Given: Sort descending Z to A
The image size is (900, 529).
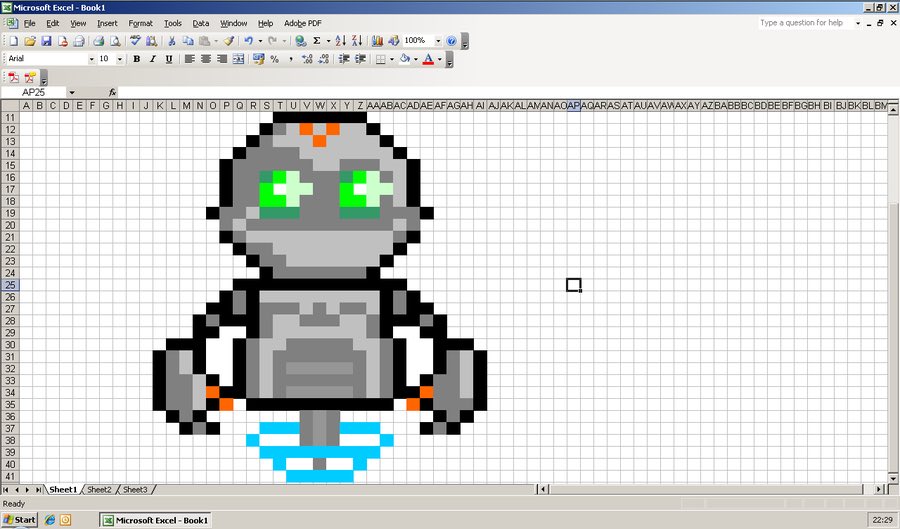Looking at the screenshot, I should (x=357, y=41).
